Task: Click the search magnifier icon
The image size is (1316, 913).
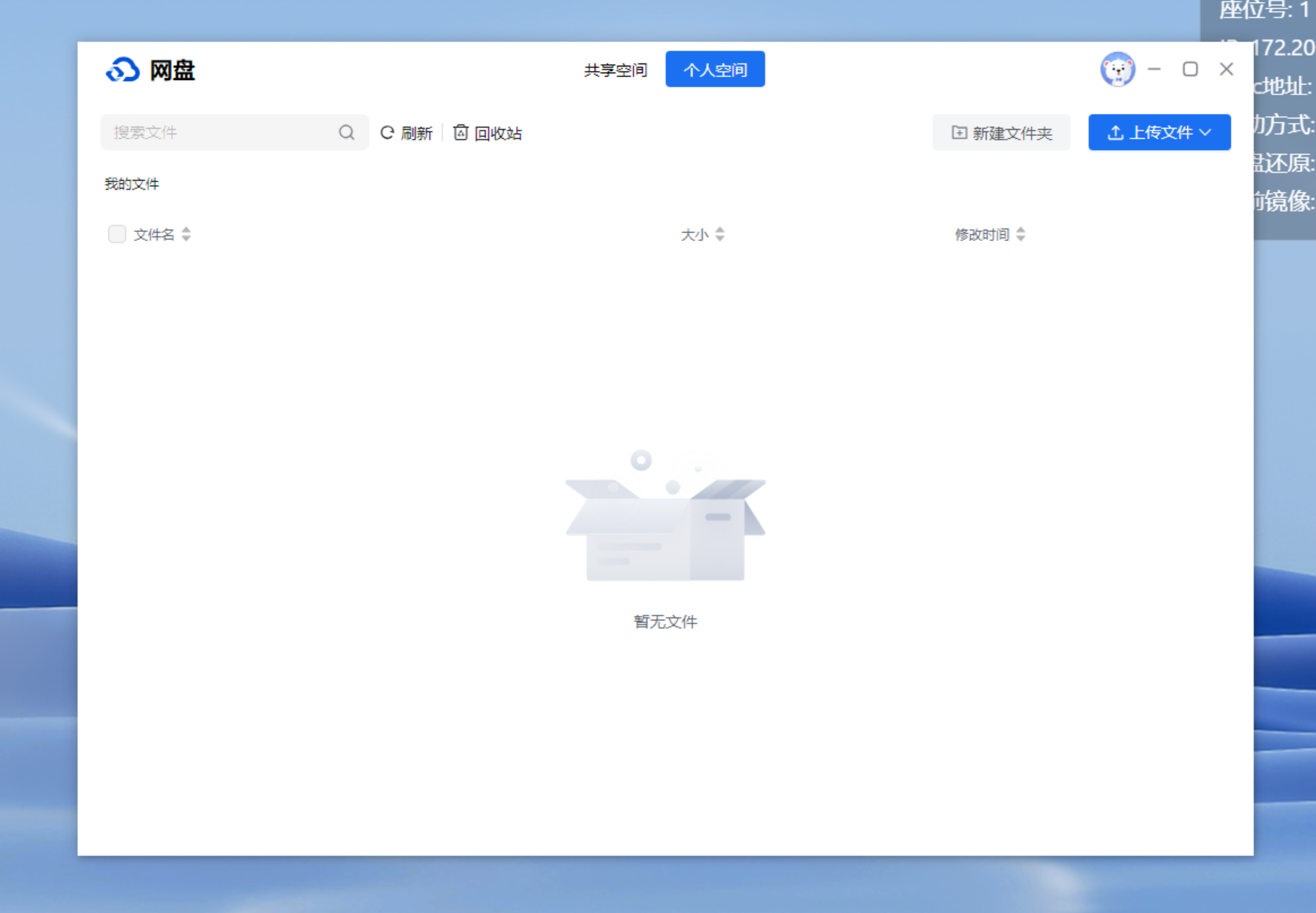Action: 346,132
